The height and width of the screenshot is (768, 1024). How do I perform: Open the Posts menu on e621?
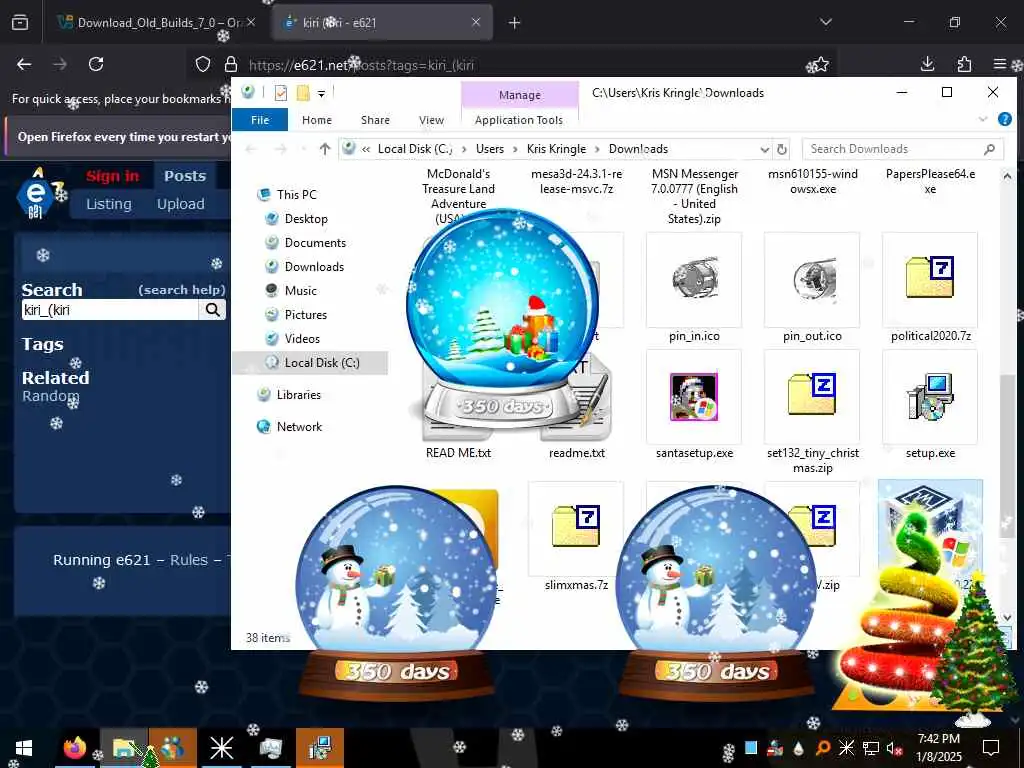tap(185, 176)
